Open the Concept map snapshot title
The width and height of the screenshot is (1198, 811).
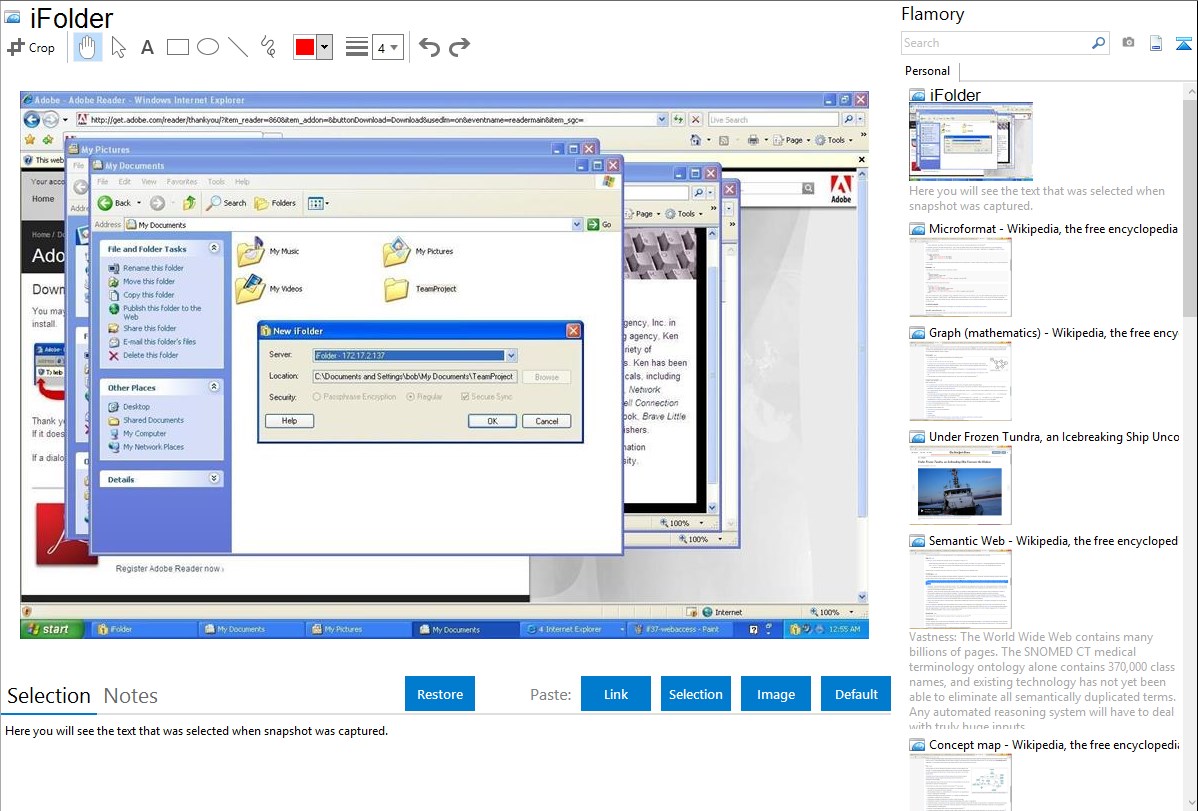[1054, 744]
